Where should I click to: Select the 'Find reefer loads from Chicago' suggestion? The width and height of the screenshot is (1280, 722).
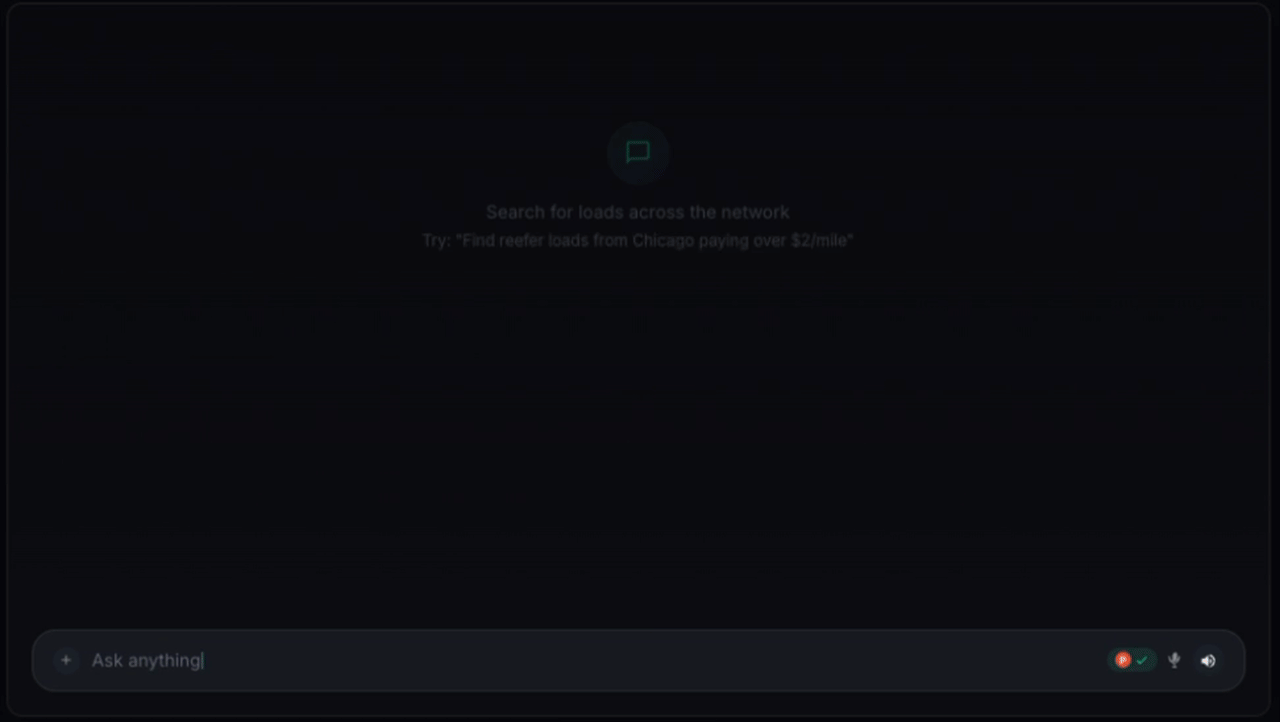pos(637,241)
